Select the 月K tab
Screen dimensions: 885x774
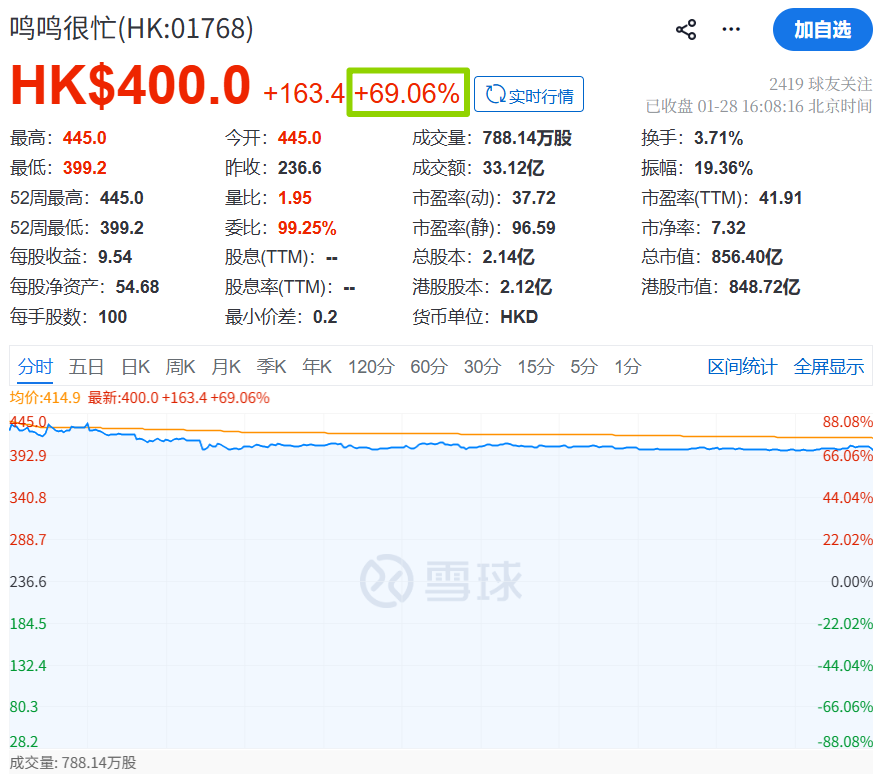click(x=226, y=367)
